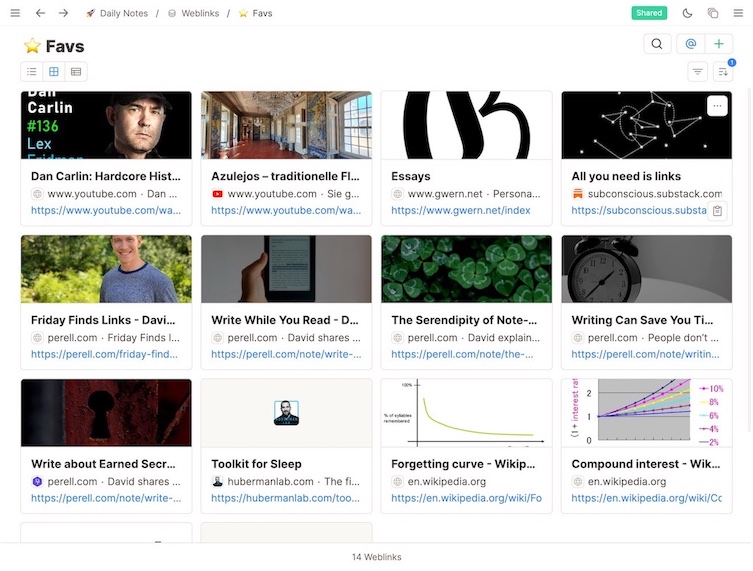Open Forgetting curve - Wikip... title
Viewport: 753px width, 571px height.
pyautogui.click(x=463, y=464)
